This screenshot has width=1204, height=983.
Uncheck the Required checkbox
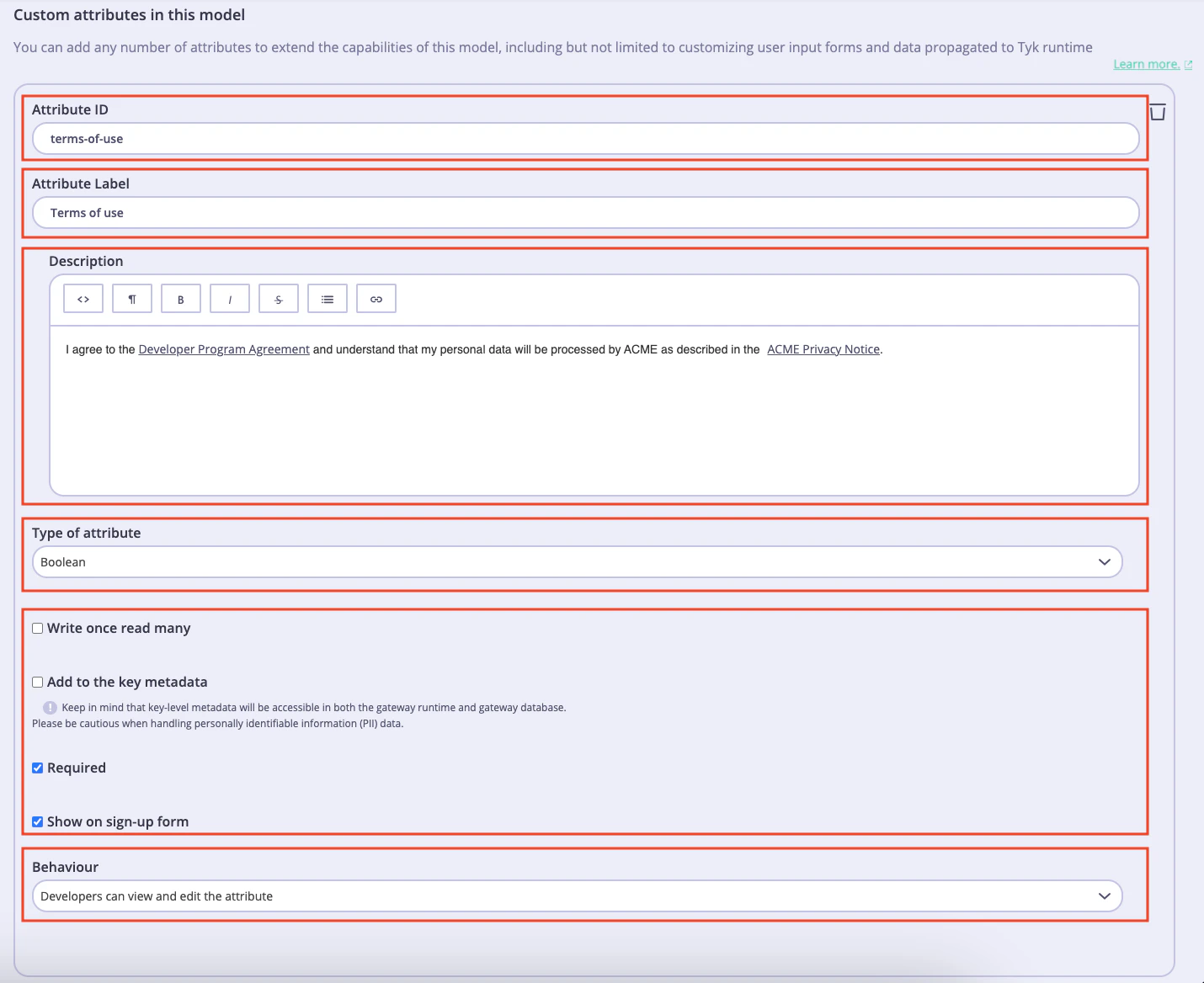pos(37,767)
